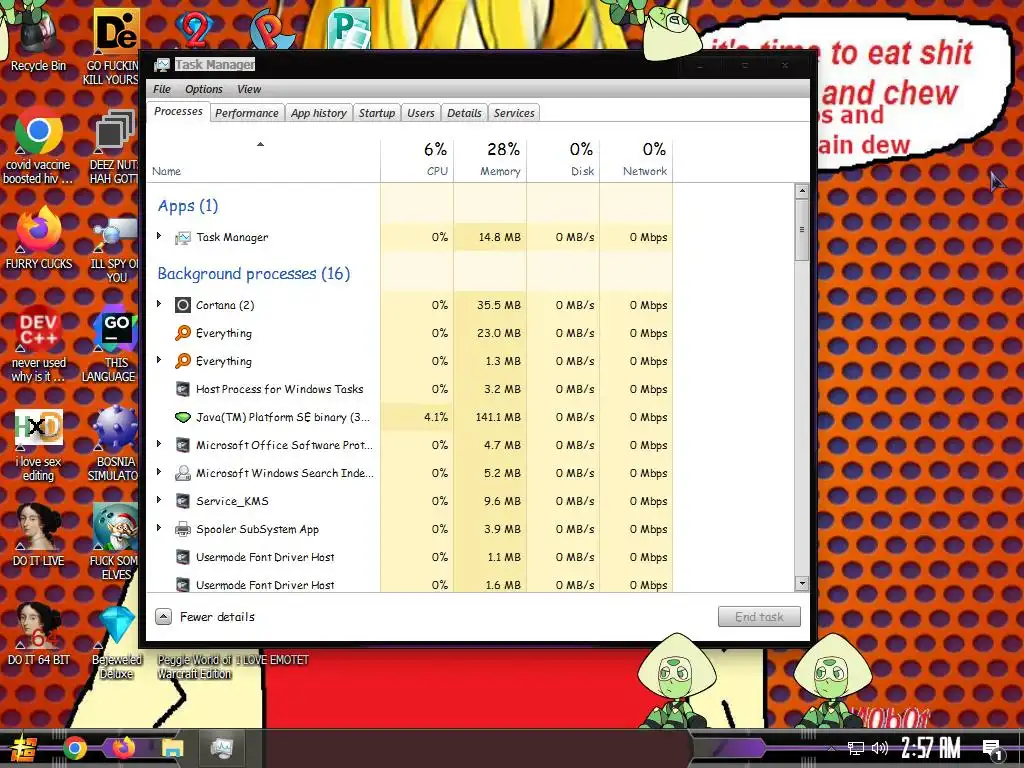Click the Usermode Font Driver Host 1.1 MB icon

pyautogui.click(x=183, y=558)
